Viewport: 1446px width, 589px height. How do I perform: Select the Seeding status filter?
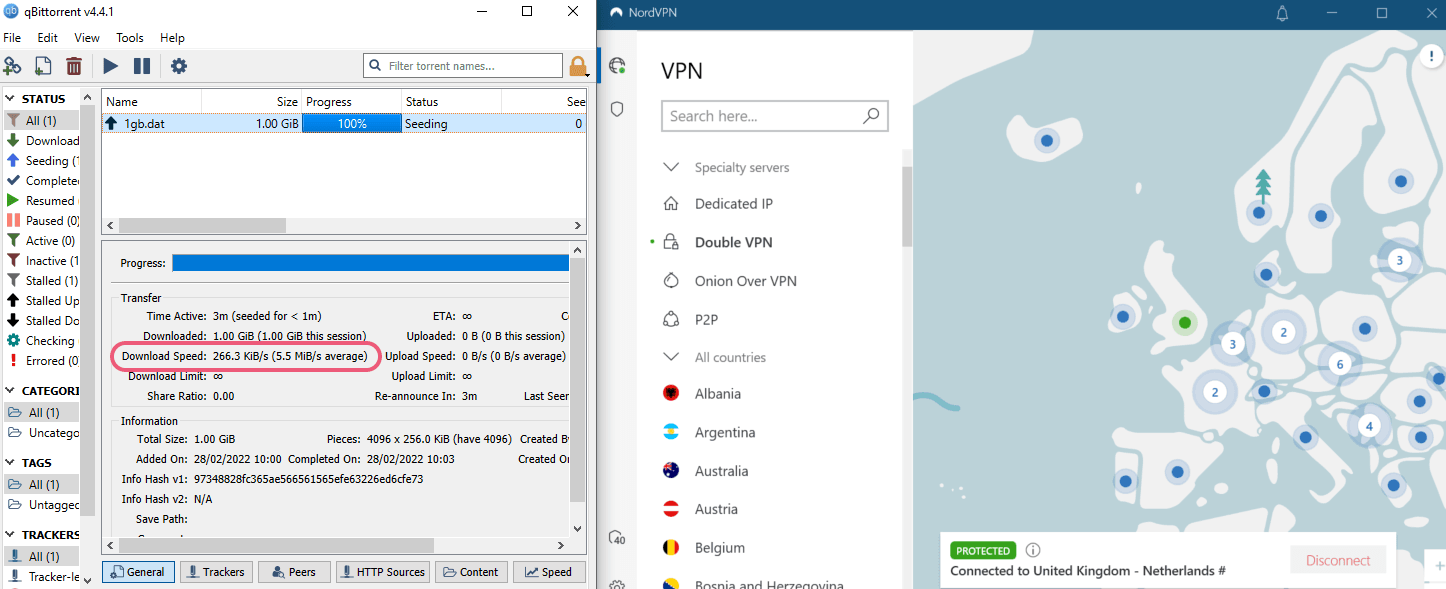click(x=41, y=161)
